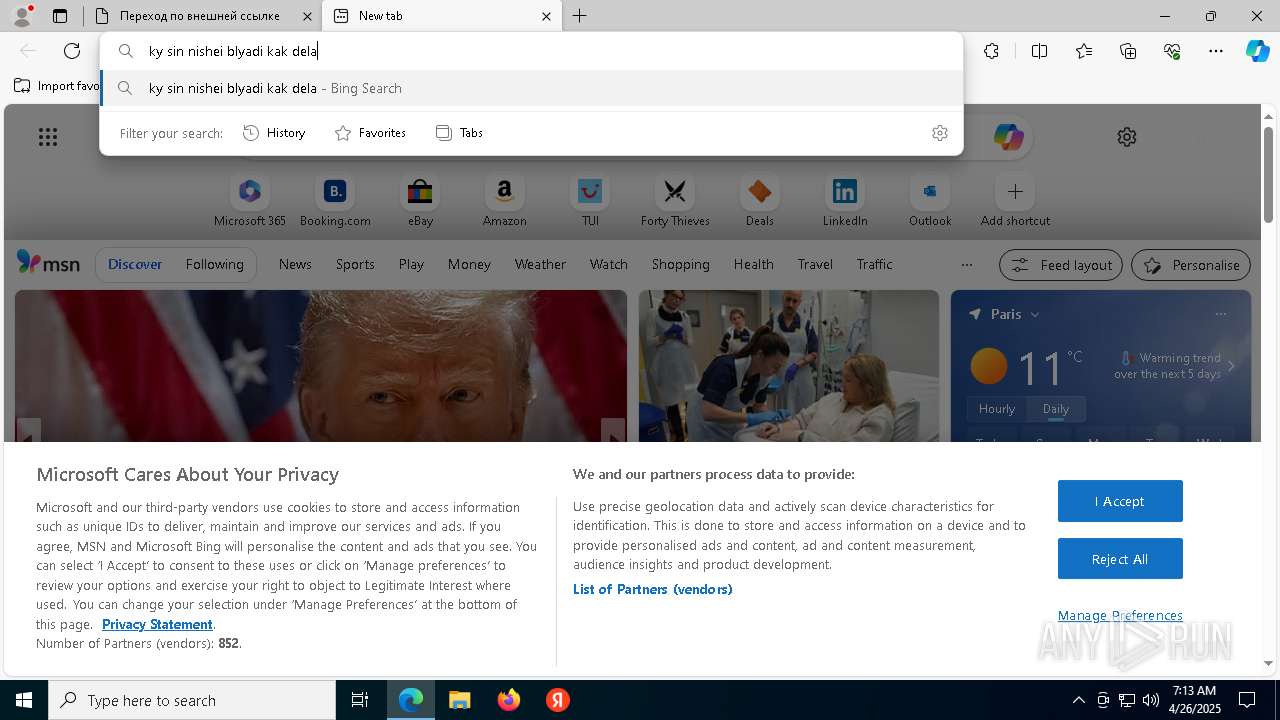This screenshot has height=720, width=1280.
Task: Switch weather to Daily view
Action: [1056, 409]
